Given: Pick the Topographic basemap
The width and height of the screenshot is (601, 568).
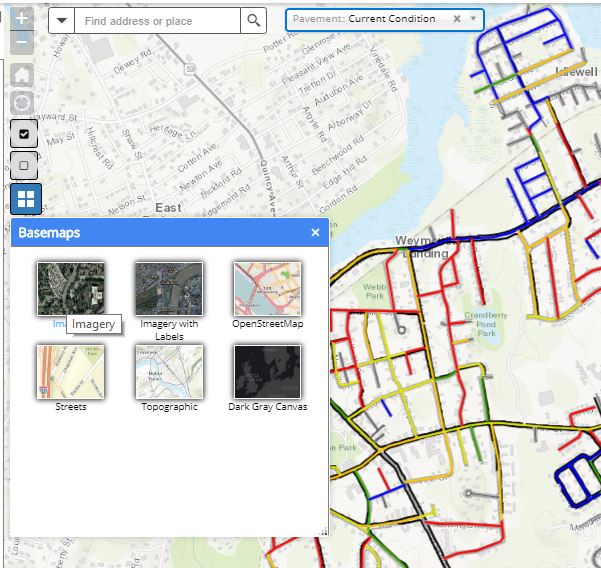Looking at the screenshot, I should tap(169, 372).
